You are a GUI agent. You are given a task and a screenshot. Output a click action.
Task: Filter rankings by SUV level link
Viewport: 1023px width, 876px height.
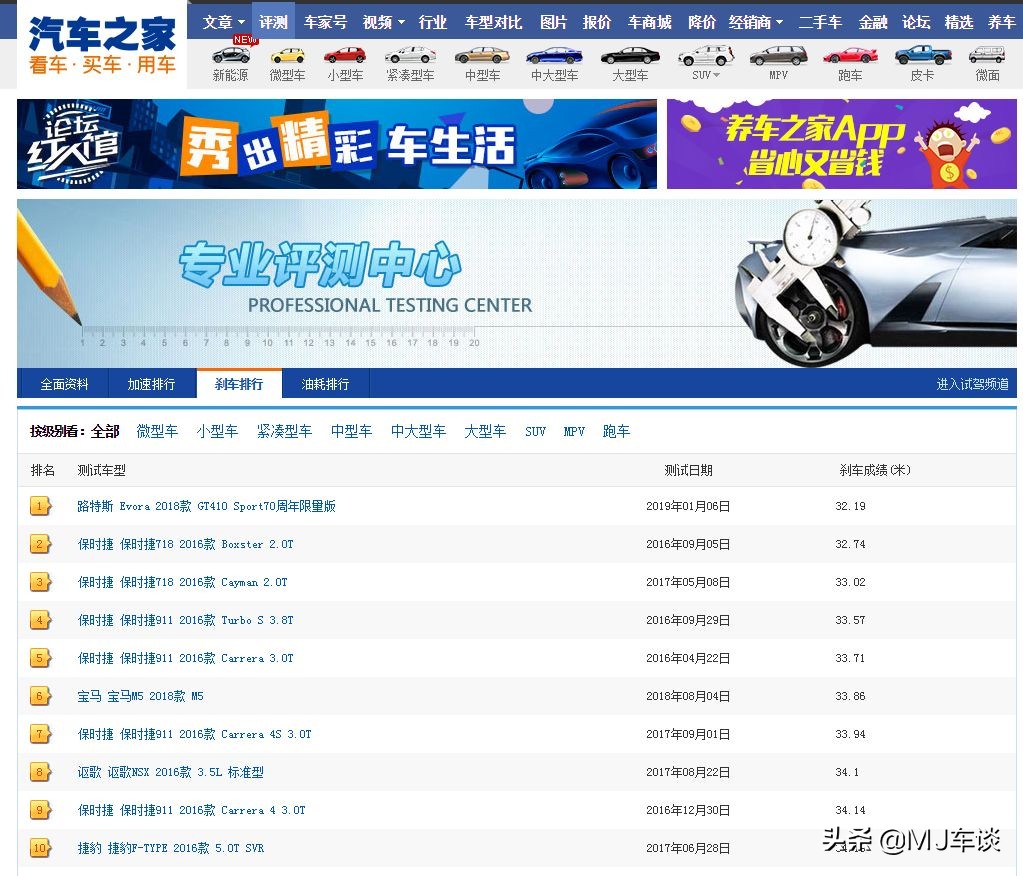(535, 431)
